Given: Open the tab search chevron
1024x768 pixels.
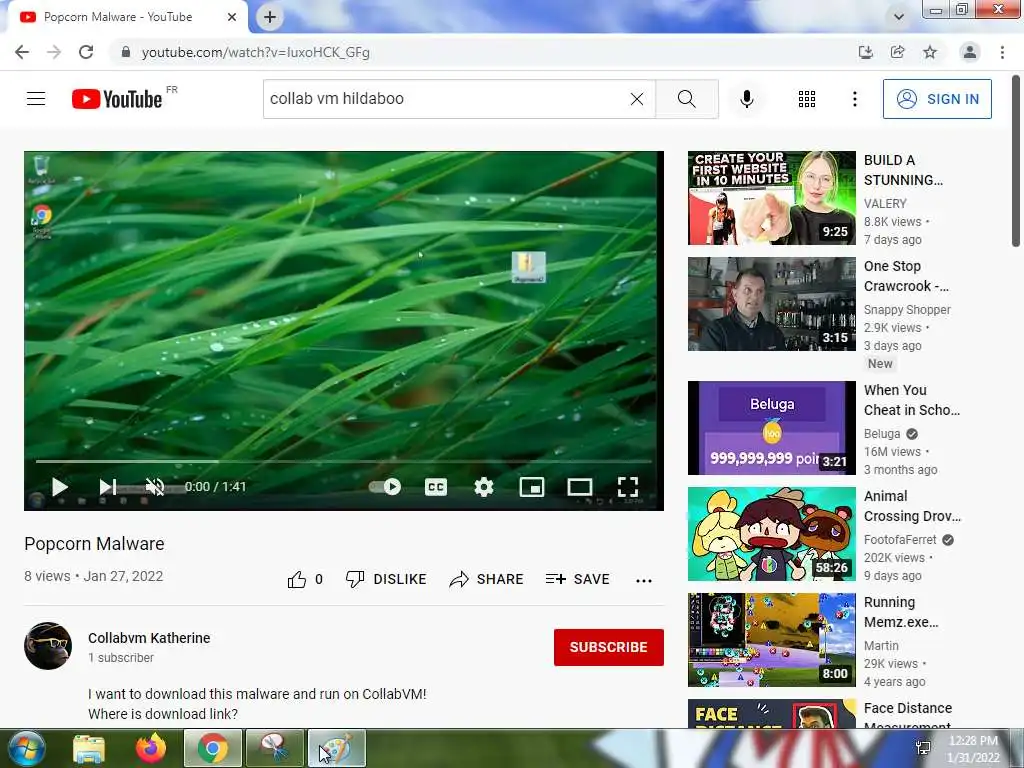Looking at the screenshot, I should coord(899,17).
